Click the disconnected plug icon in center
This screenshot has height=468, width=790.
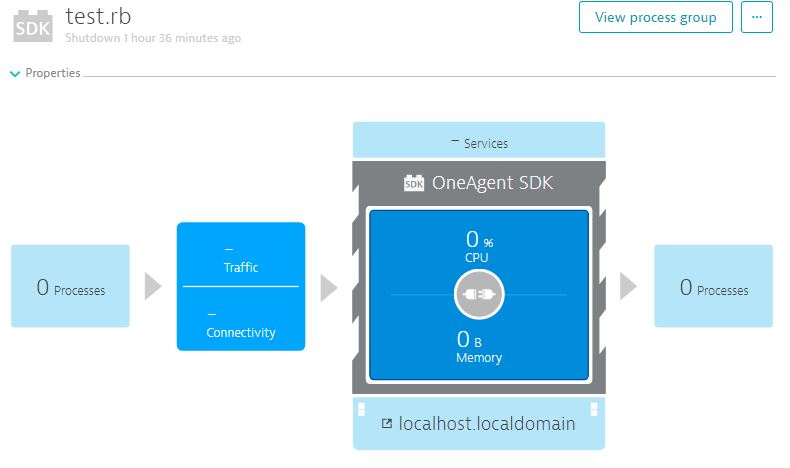point(479,295)
